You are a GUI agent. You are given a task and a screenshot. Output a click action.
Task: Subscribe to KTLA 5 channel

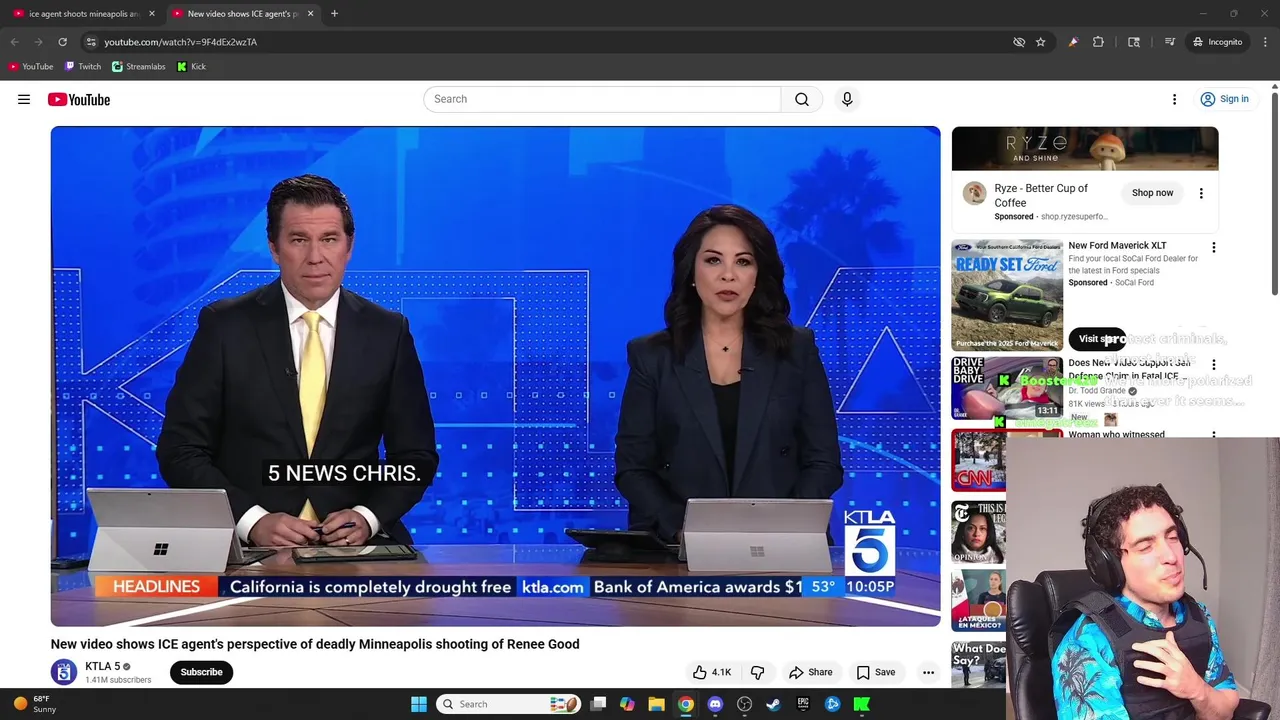coord(201,672)
